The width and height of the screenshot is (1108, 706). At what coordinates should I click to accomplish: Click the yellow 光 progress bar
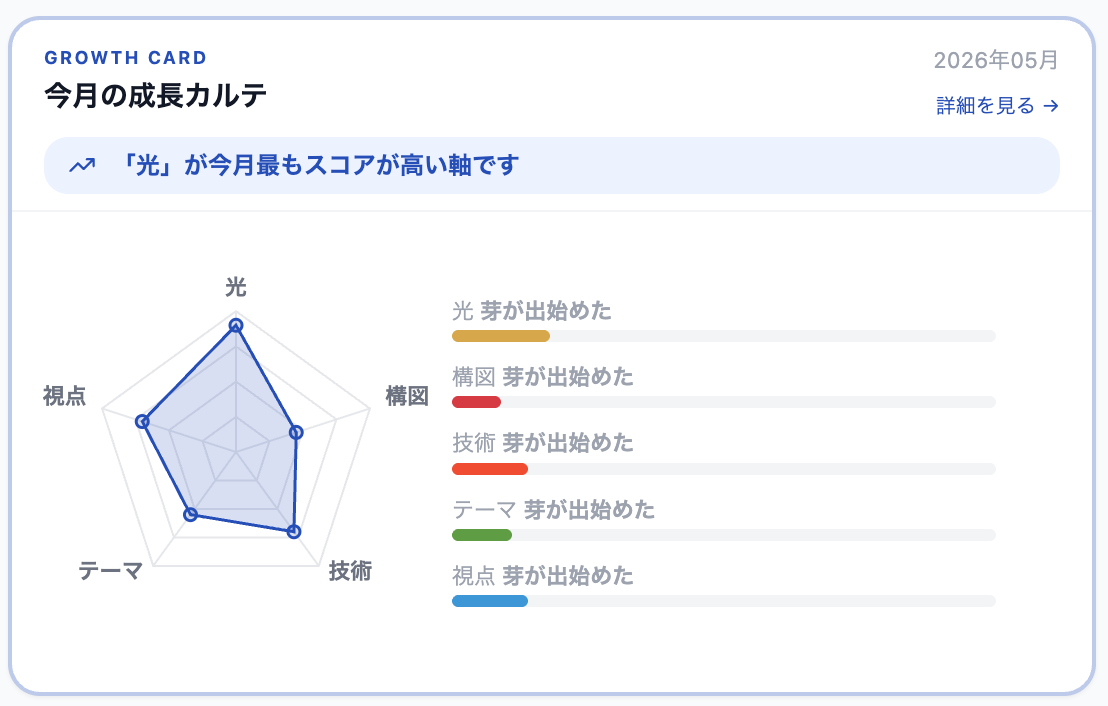point(501,336)
